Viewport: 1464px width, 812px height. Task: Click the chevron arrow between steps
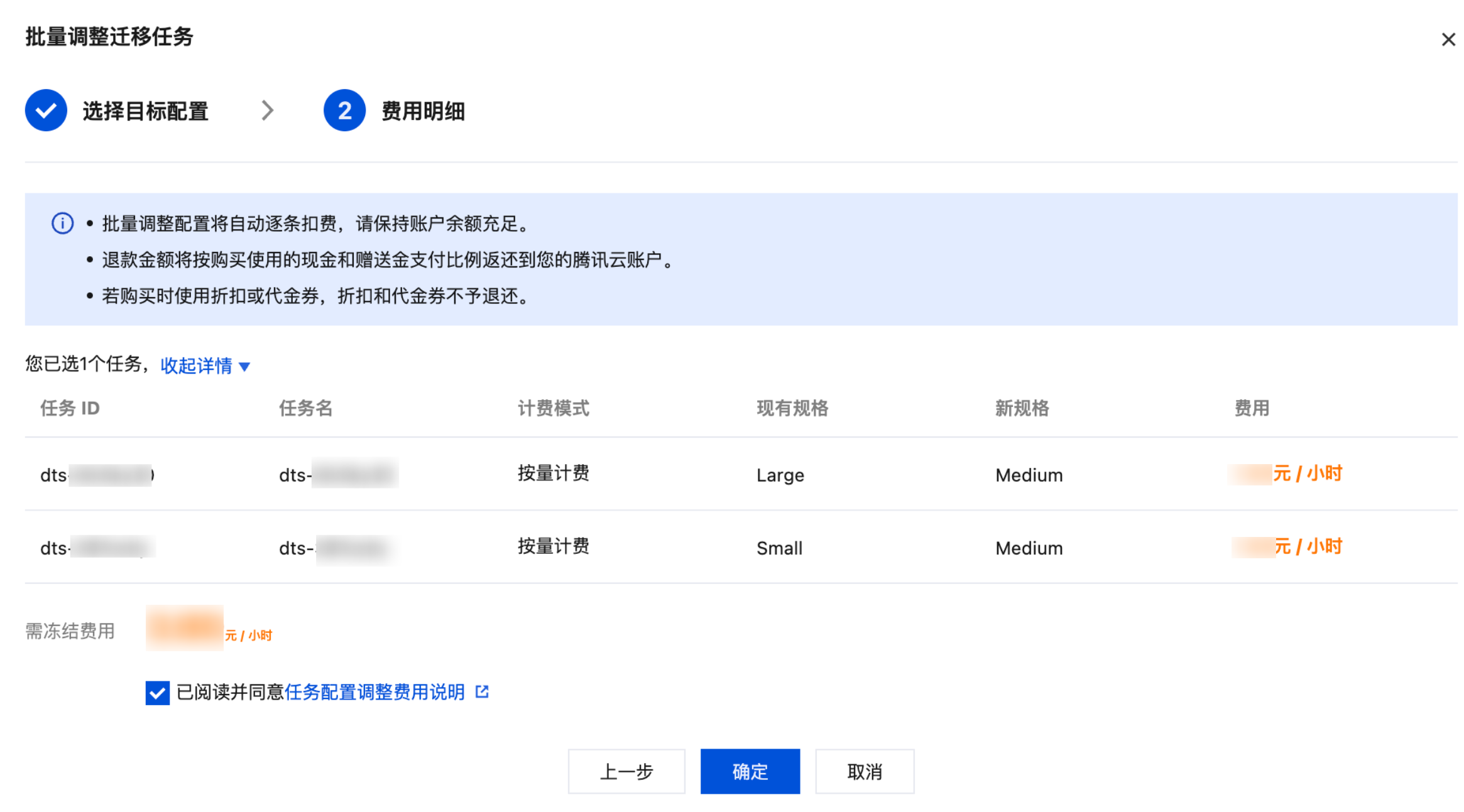(x=268, y=111)
